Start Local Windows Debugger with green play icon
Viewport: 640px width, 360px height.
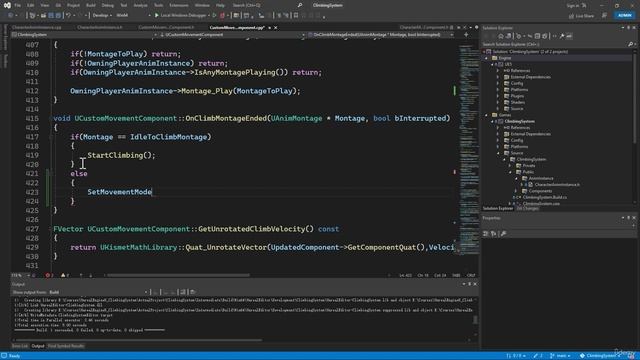tap(156, 16)
